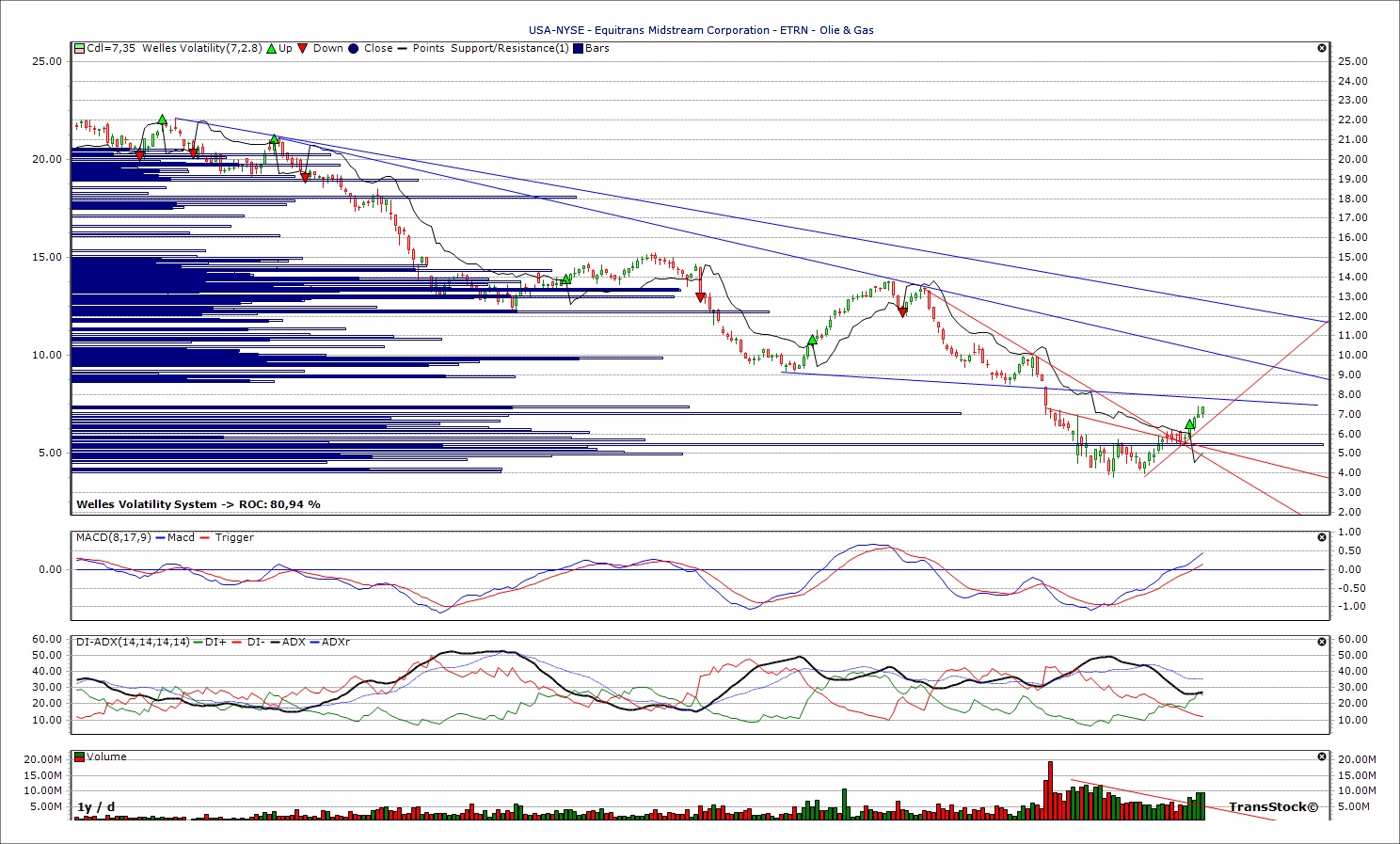Click the red Down triangle legend icon
1400x844 pixels.
pyautogui.click(x=303, y=48)
